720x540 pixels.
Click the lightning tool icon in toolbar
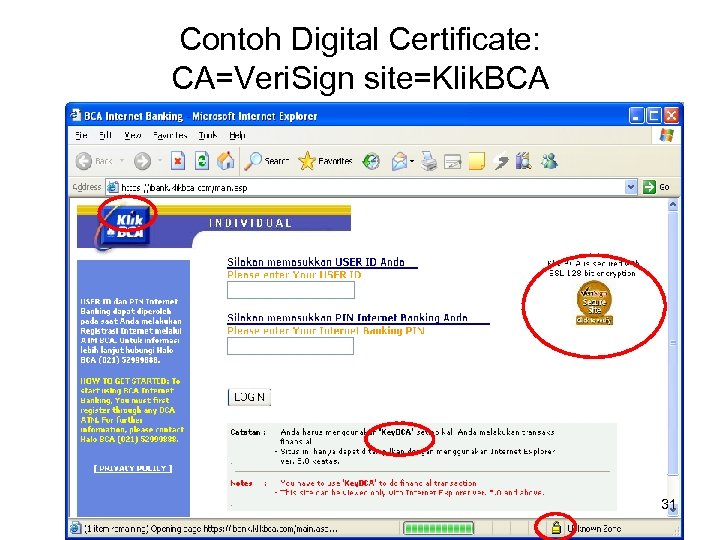[501, 162]
